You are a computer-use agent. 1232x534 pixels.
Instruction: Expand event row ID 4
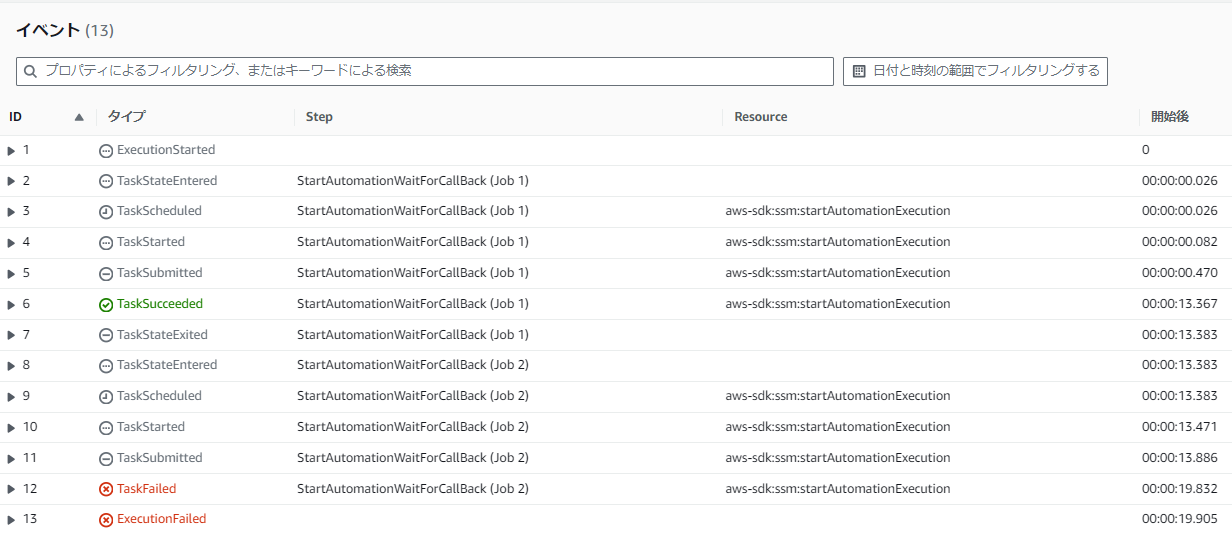(11, 243)
